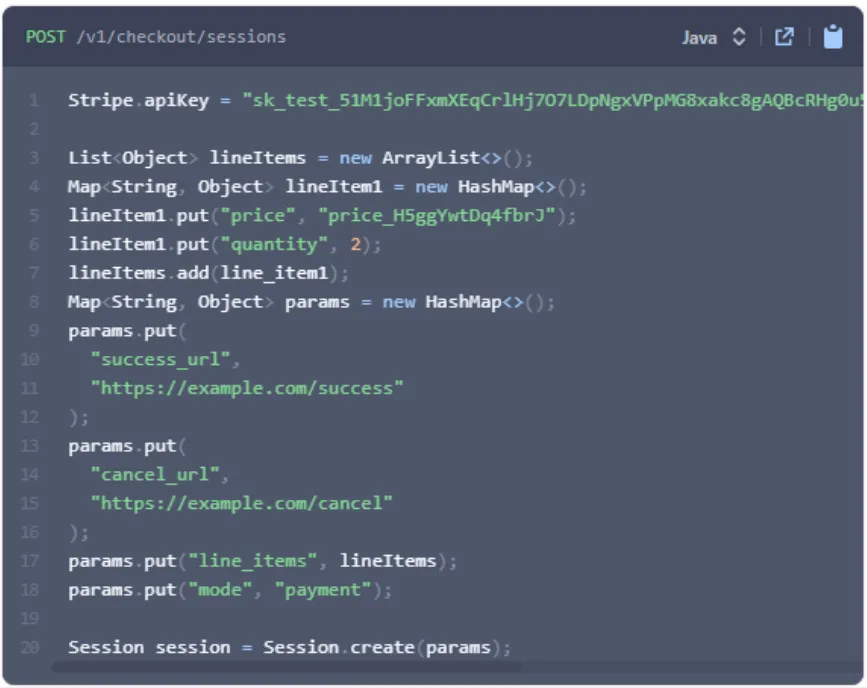This screenshot has height=688, width=867.
Task: Open the Java language selector
Action: click(x=700, y=37)
